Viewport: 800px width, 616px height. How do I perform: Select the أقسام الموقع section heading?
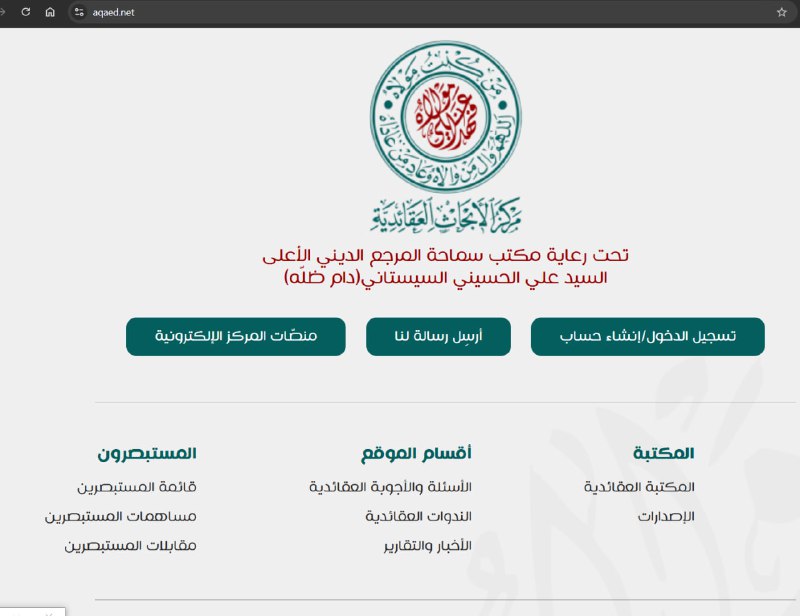coord(416,454)
